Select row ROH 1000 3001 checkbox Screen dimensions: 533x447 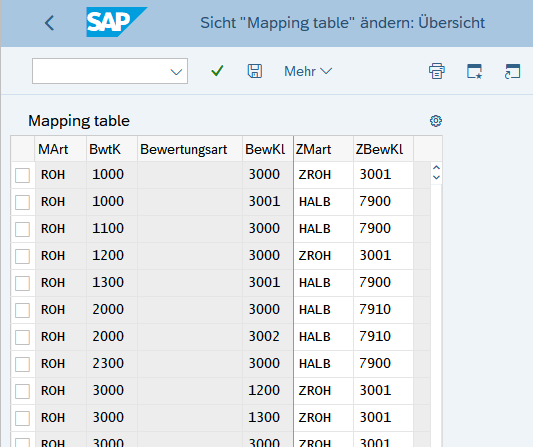click(22, 202)
